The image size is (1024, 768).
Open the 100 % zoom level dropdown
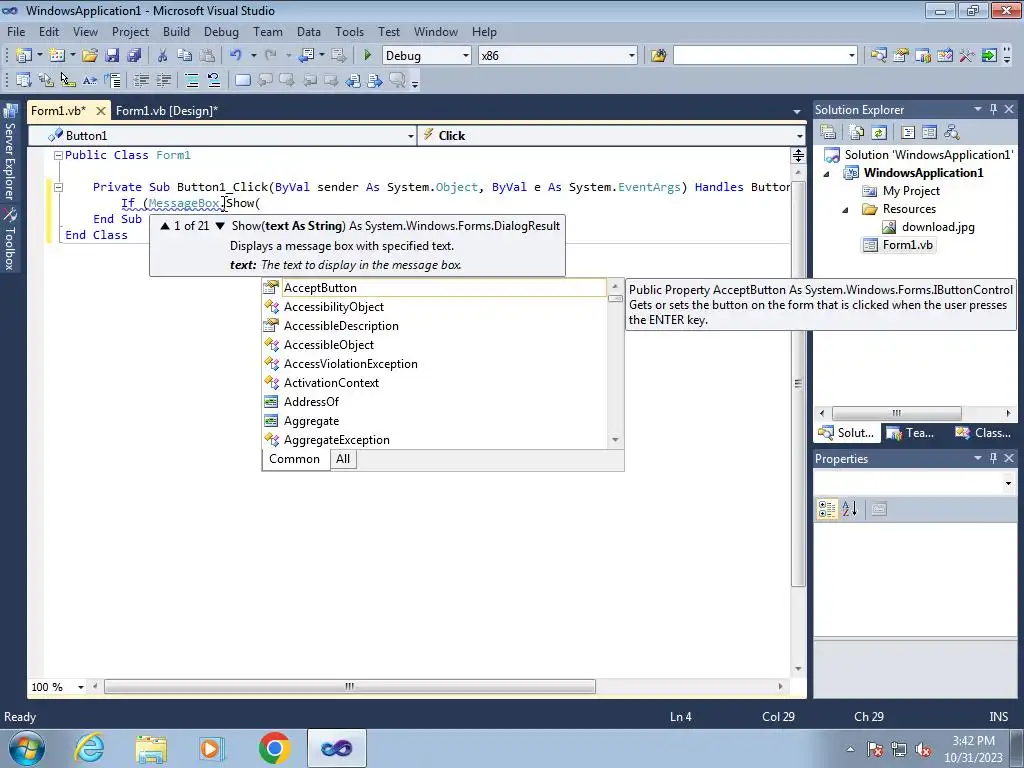tap(81, 687)
